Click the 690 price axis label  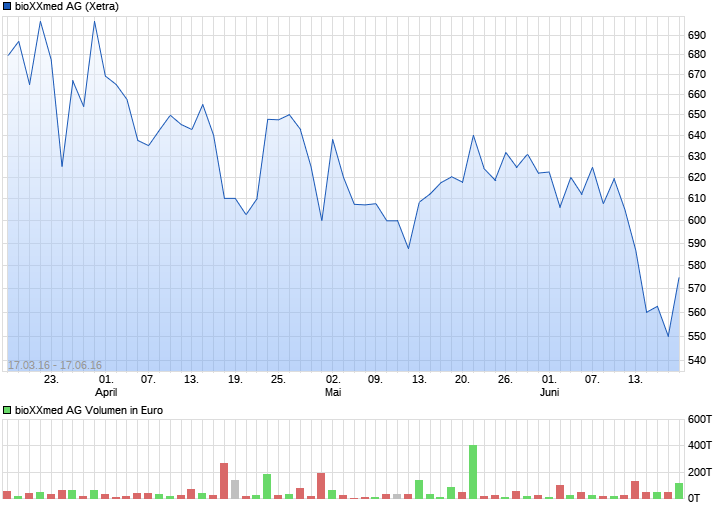tap(697, 35)
